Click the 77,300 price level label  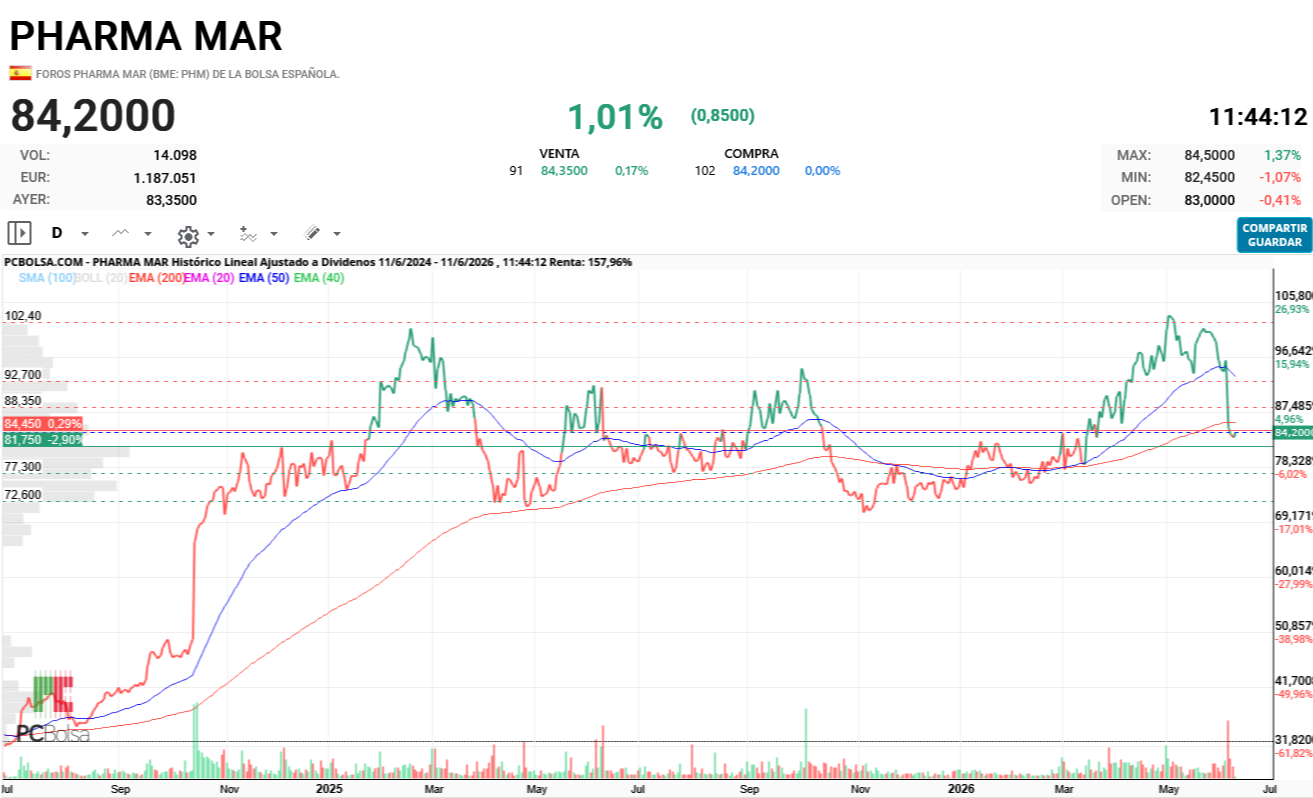tap(23, 467)
